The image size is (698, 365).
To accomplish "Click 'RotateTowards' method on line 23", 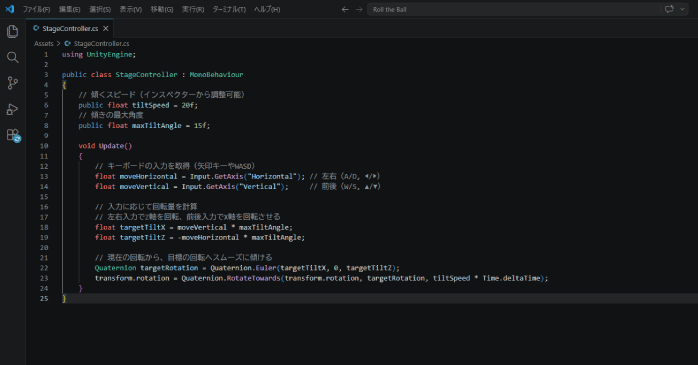I will pyautogui.click(x=253, y=278).
